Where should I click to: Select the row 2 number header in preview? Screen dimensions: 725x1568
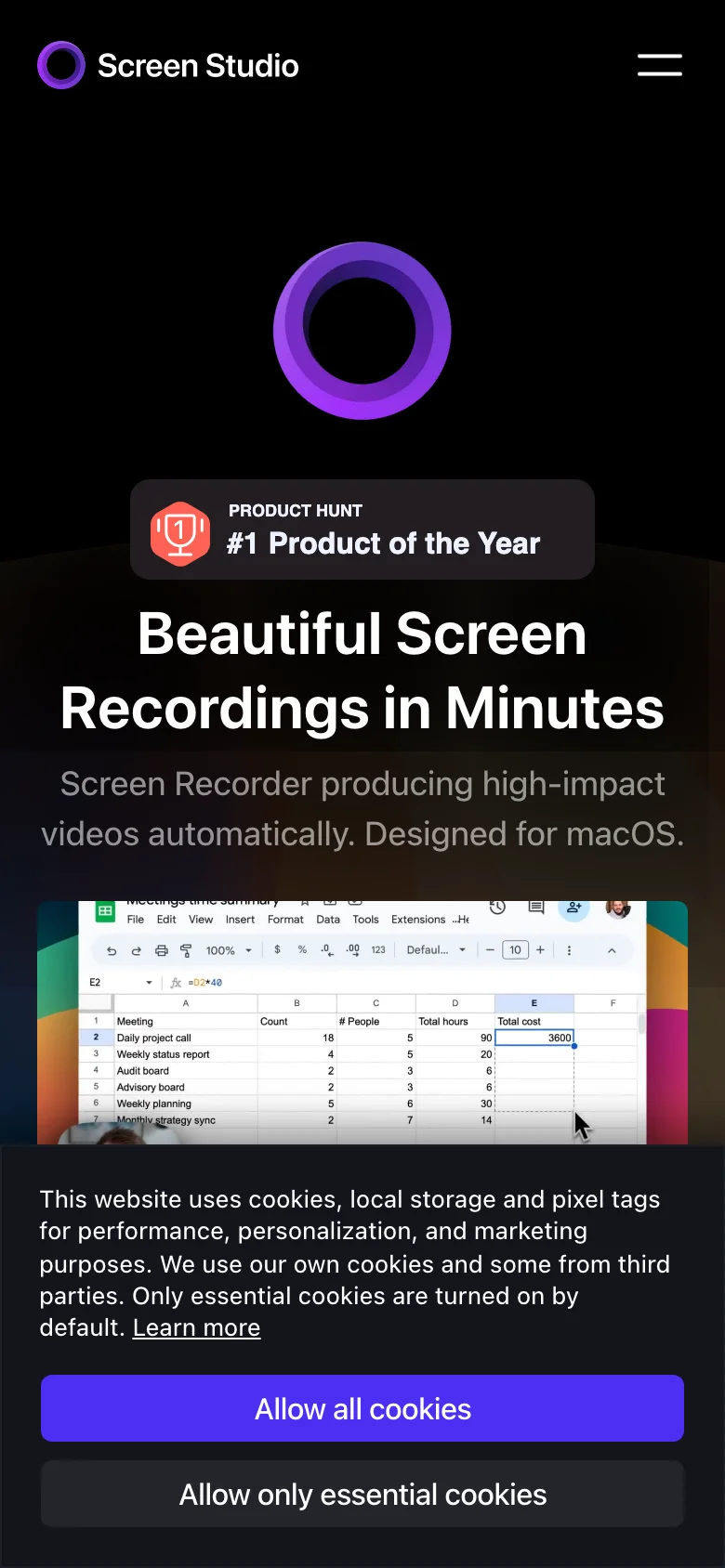tap(96, 1038)
